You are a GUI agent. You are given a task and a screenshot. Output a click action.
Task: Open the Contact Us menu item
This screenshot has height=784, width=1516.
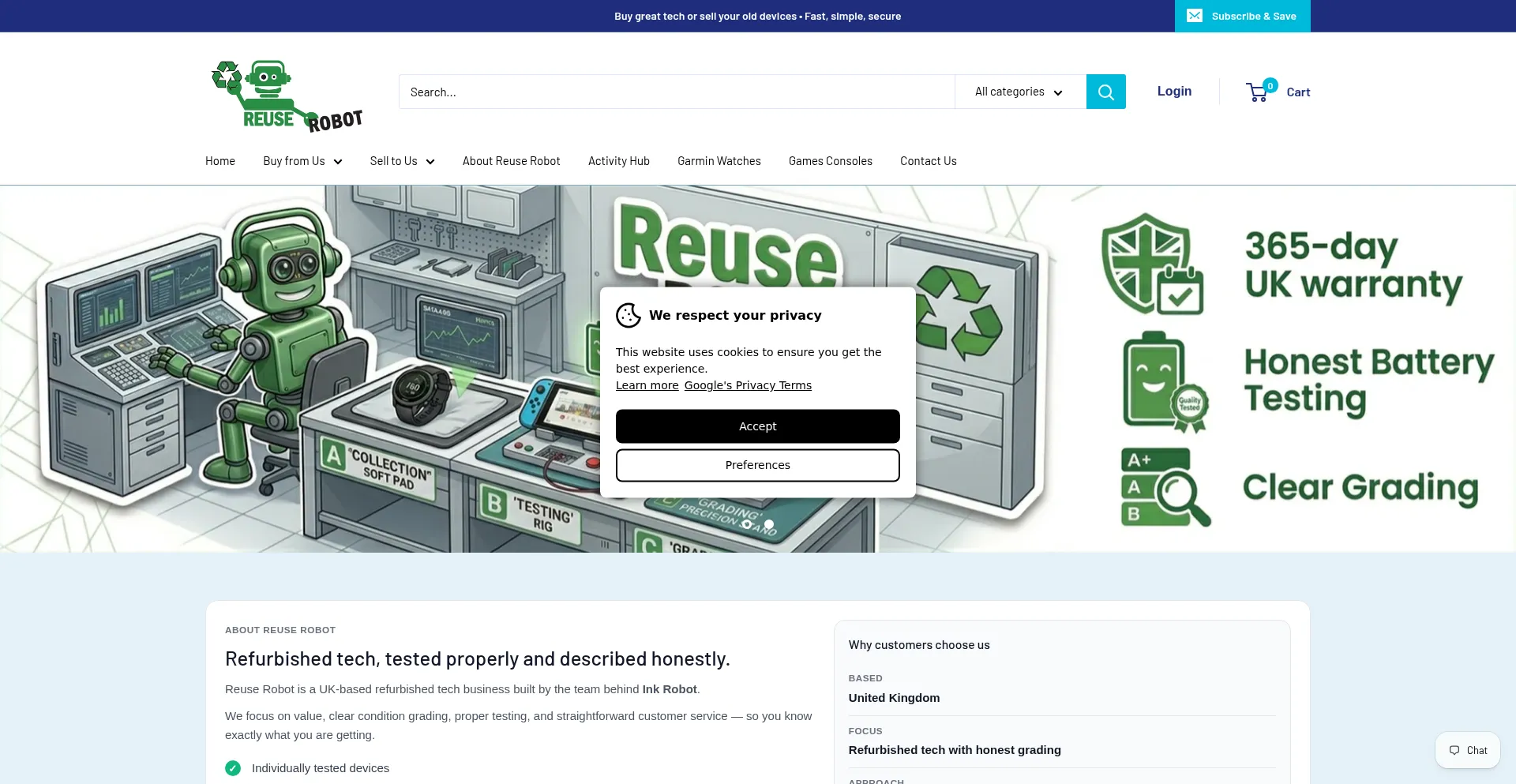[x=929, y=161]
